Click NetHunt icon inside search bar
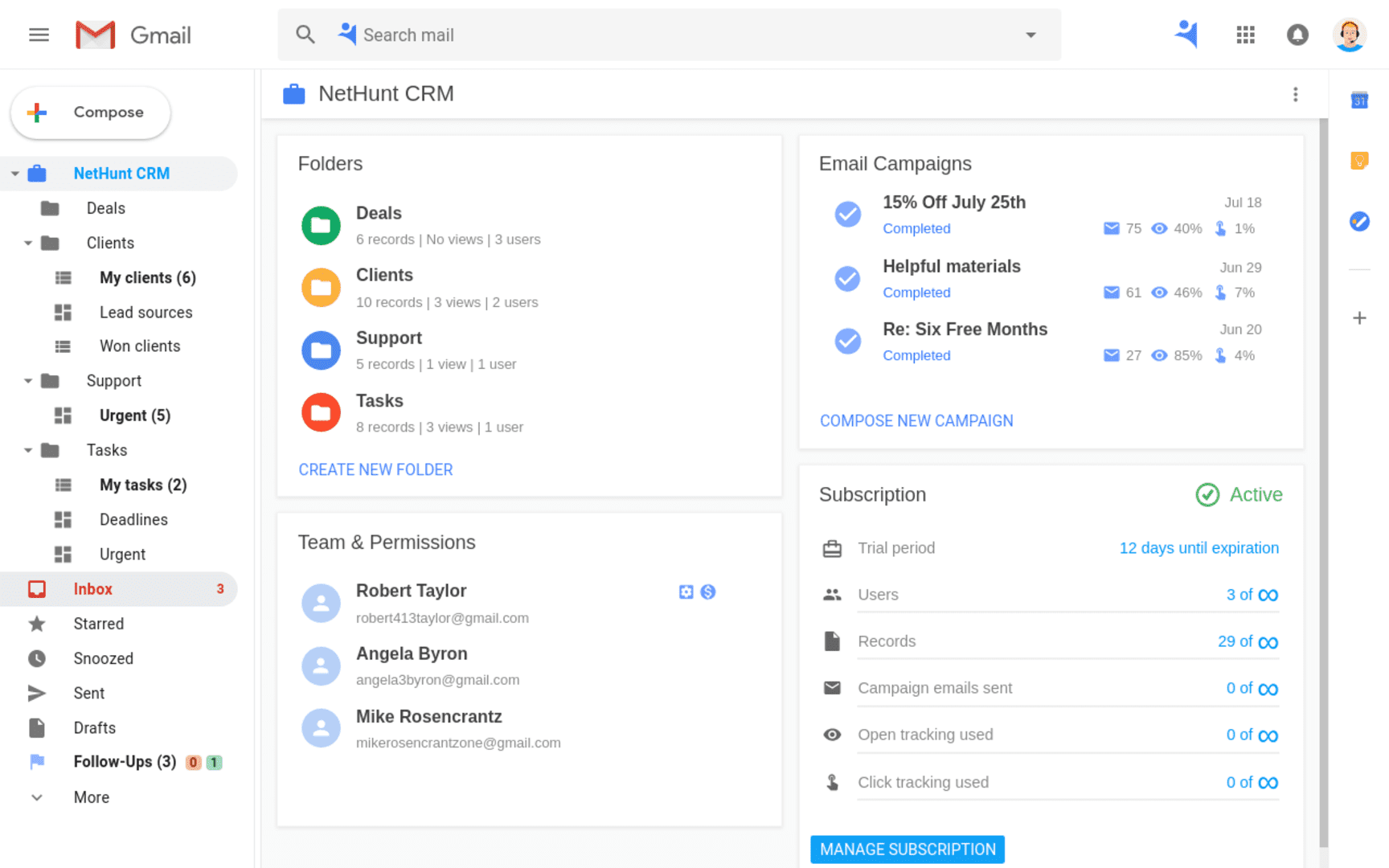This screenshot has width=1389, height=868. (x=346, y=34)
